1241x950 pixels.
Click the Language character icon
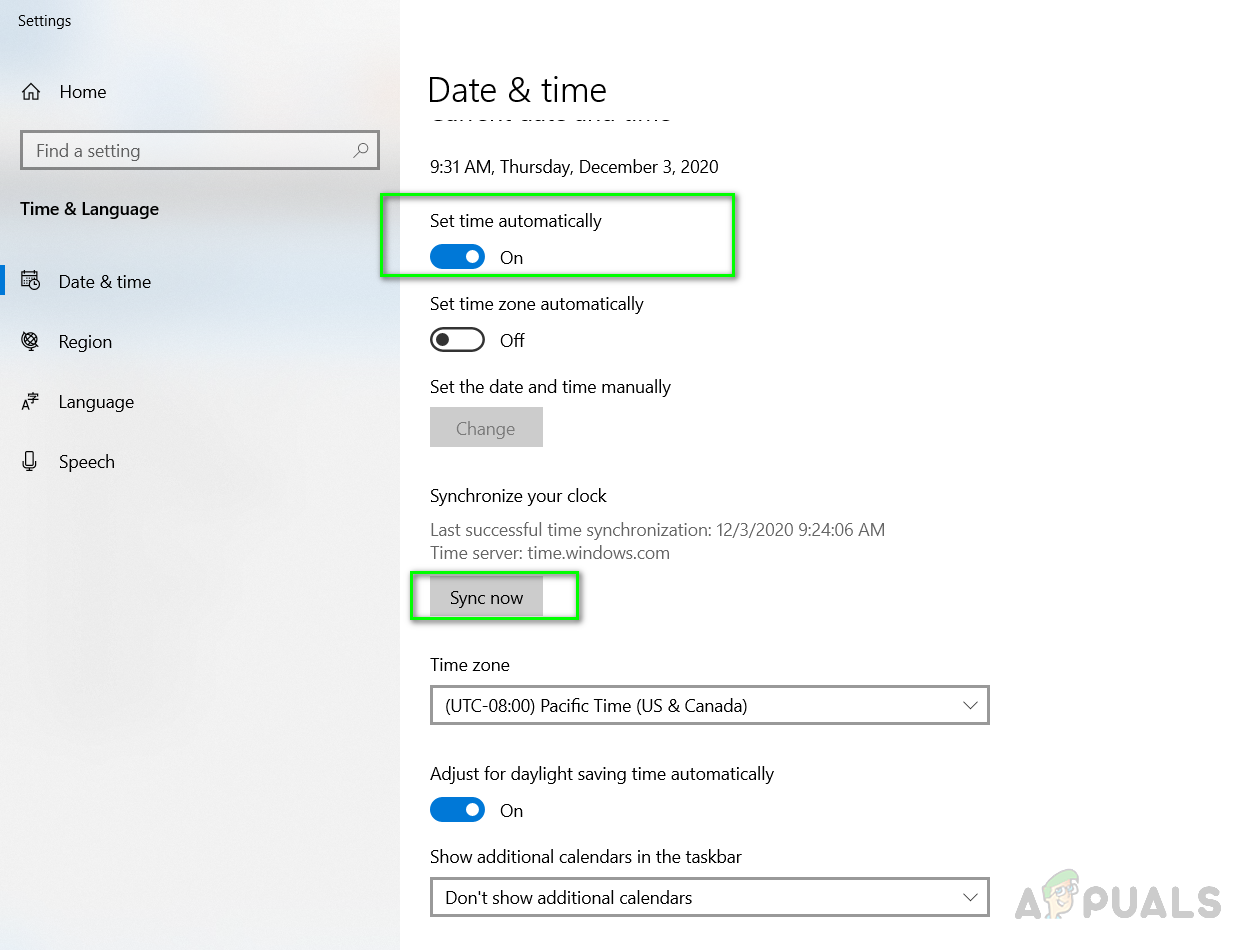tap(31, 402)
